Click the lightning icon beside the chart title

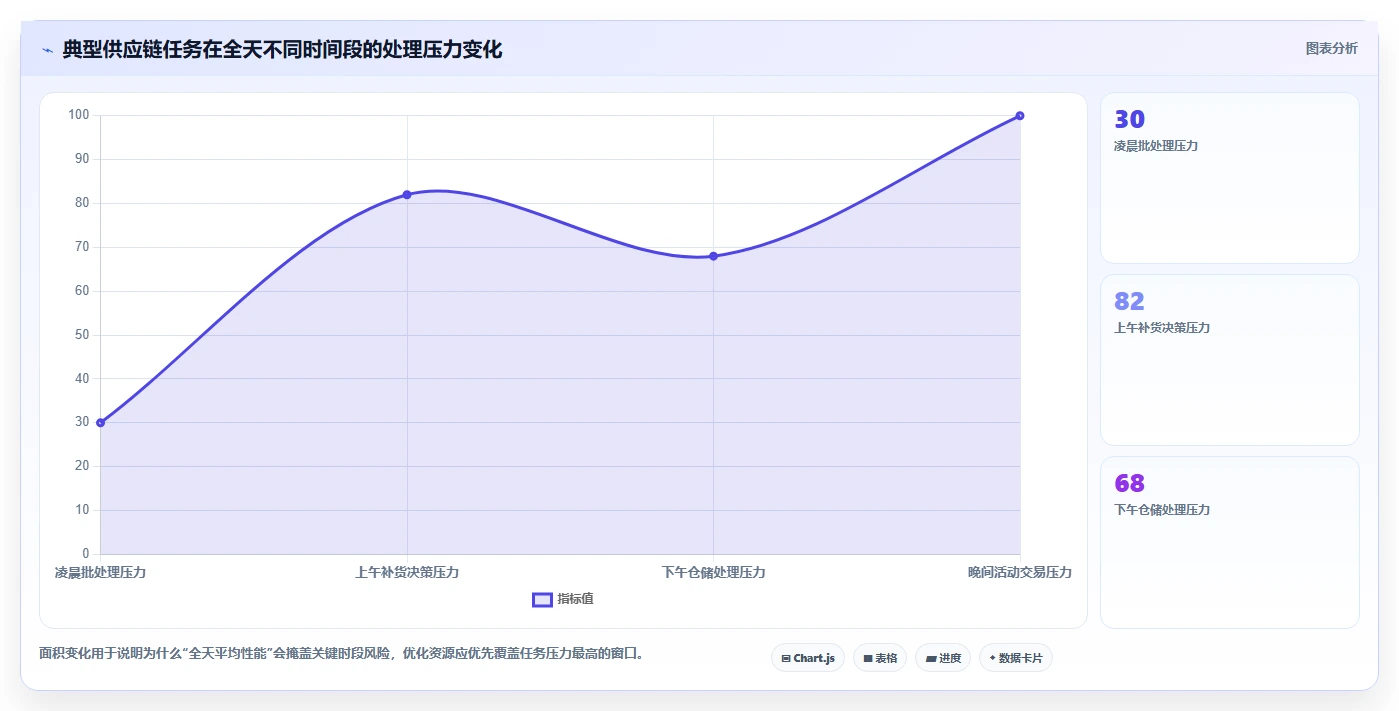pos(47,50)
